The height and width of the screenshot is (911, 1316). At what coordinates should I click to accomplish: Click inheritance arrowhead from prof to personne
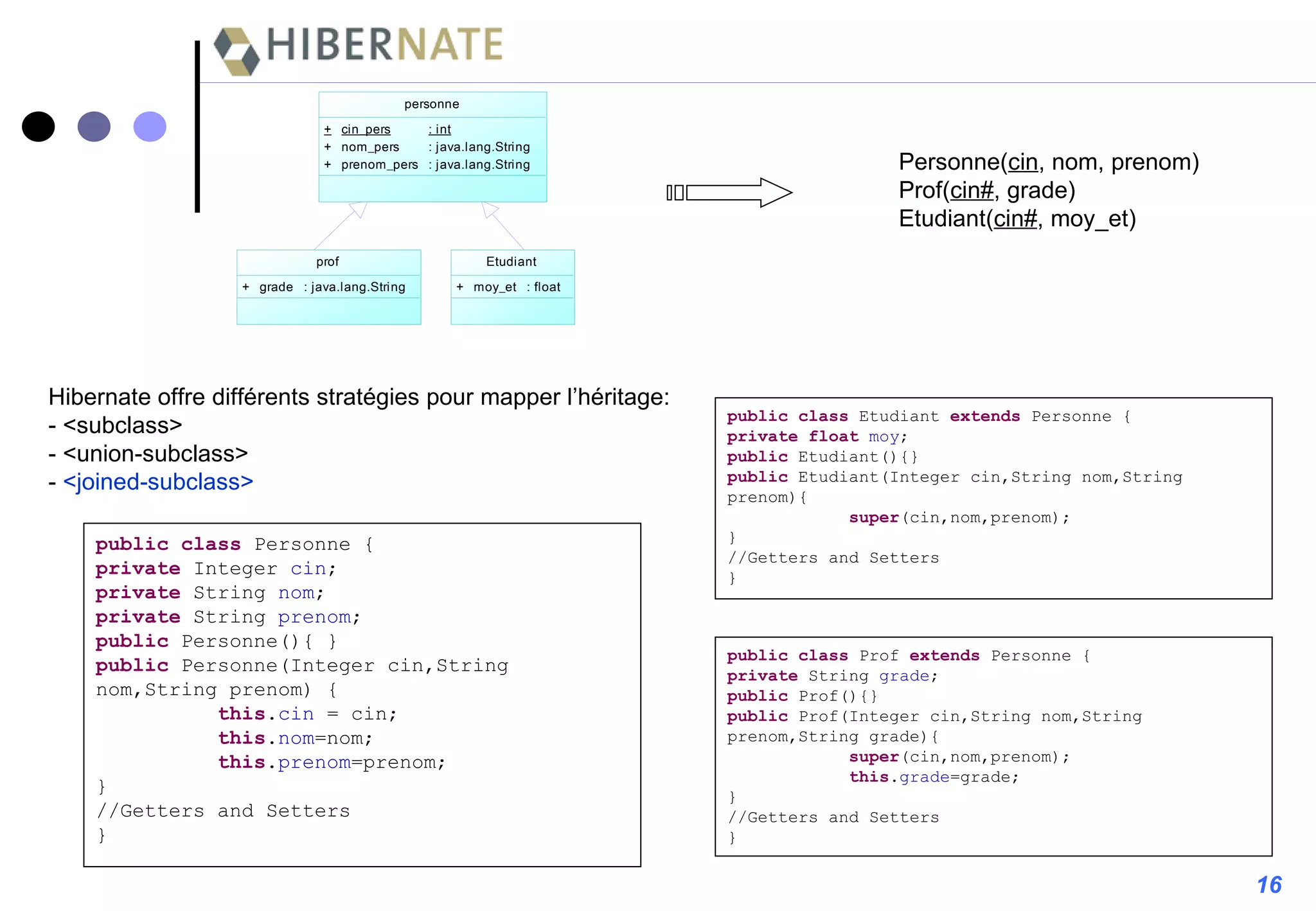point(359,209)
